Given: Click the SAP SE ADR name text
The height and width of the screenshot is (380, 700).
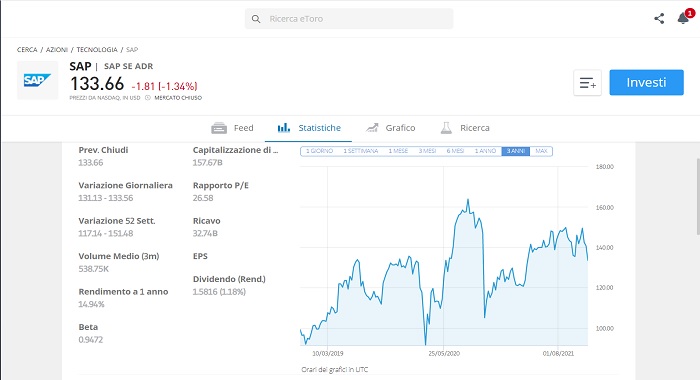Looking at the screenshot, I should 129,66.
